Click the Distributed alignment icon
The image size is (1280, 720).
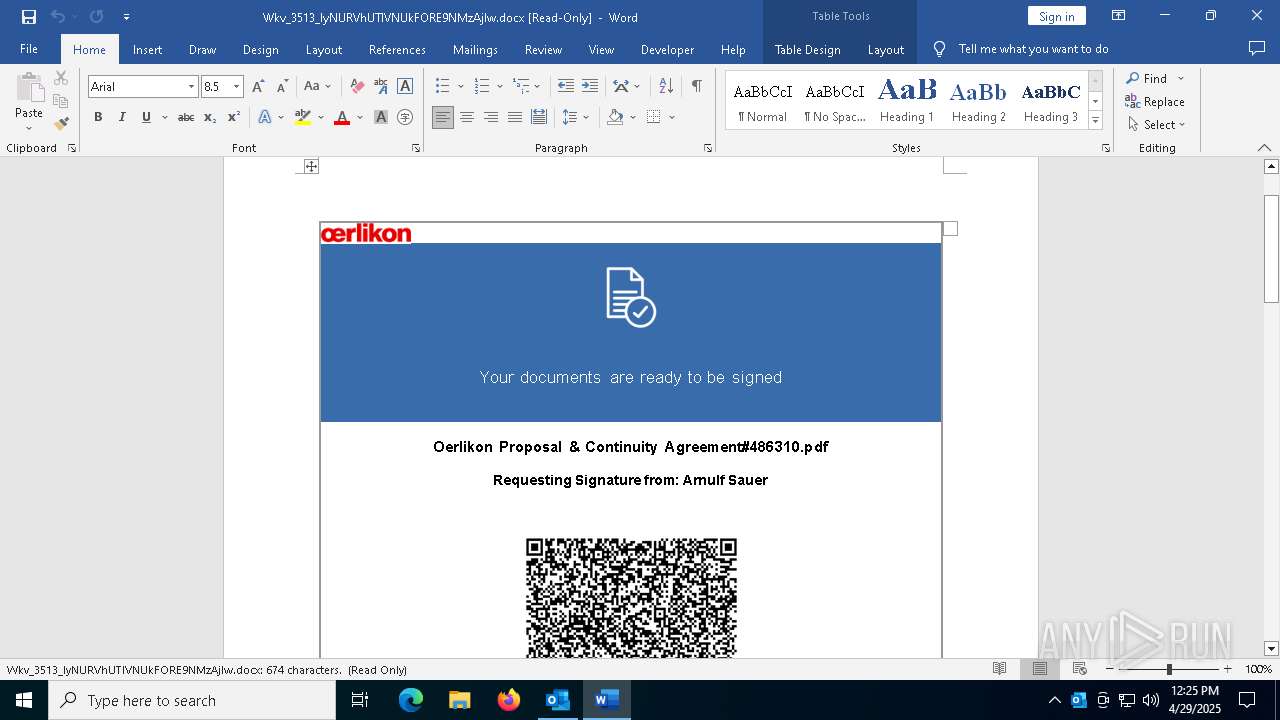coord(539,117)
